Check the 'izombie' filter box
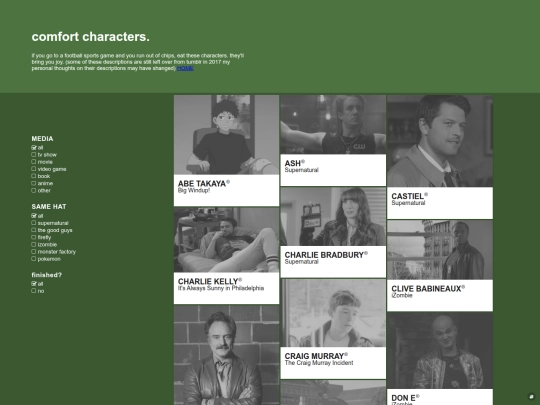The height and width of the screenshot is (405, 540). (x=34, y=245)
